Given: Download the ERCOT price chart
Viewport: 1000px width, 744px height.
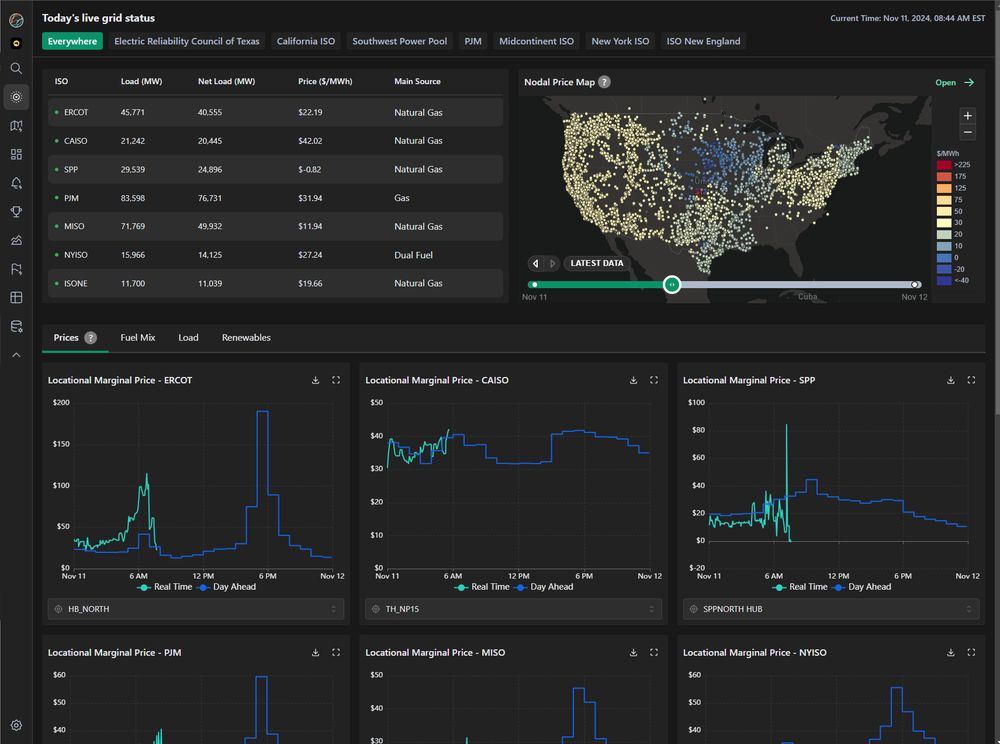Looking at the screenshot, I should pos(315,380).
